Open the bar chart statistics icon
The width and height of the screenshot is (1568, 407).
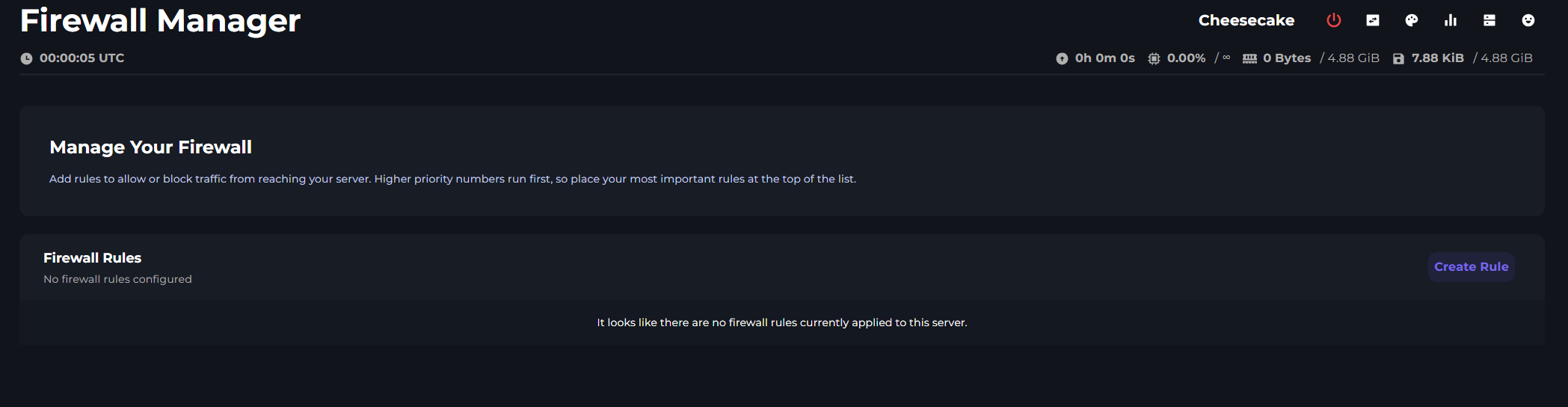[x=1451, y=20]
